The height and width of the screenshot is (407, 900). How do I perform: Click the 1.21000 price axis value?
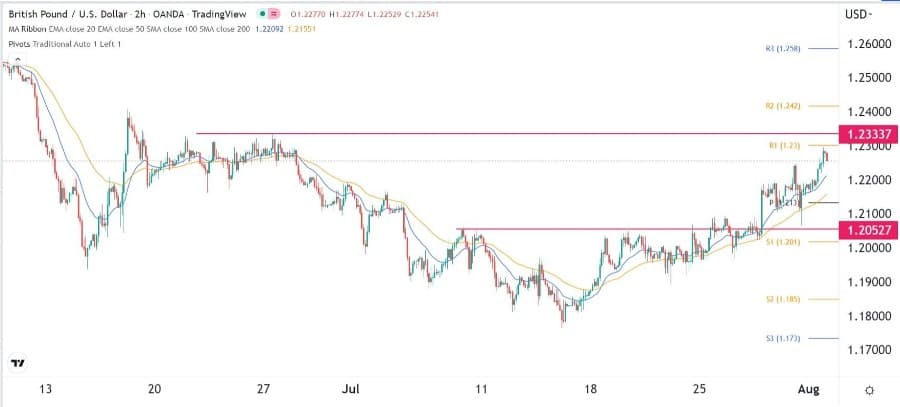[868, 214]
